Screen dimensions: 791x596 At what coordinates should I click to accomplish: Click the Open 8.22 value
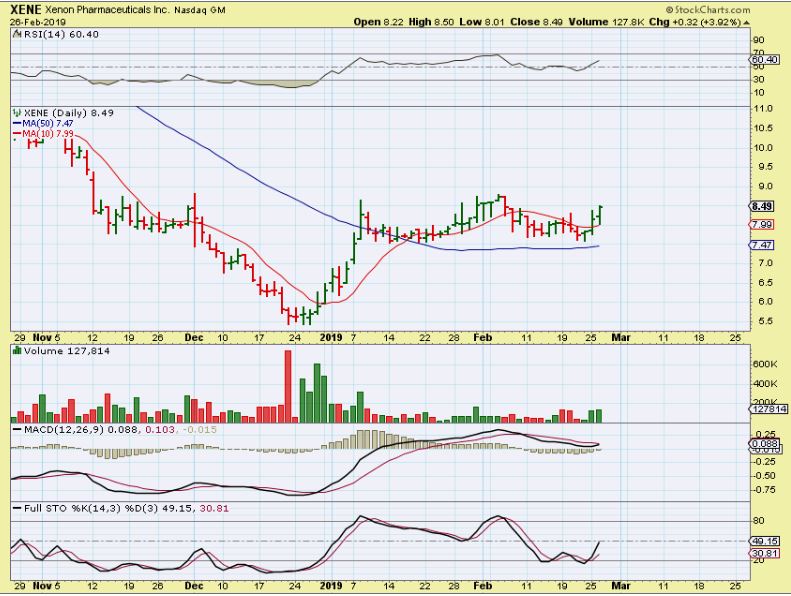pos(378,22)
